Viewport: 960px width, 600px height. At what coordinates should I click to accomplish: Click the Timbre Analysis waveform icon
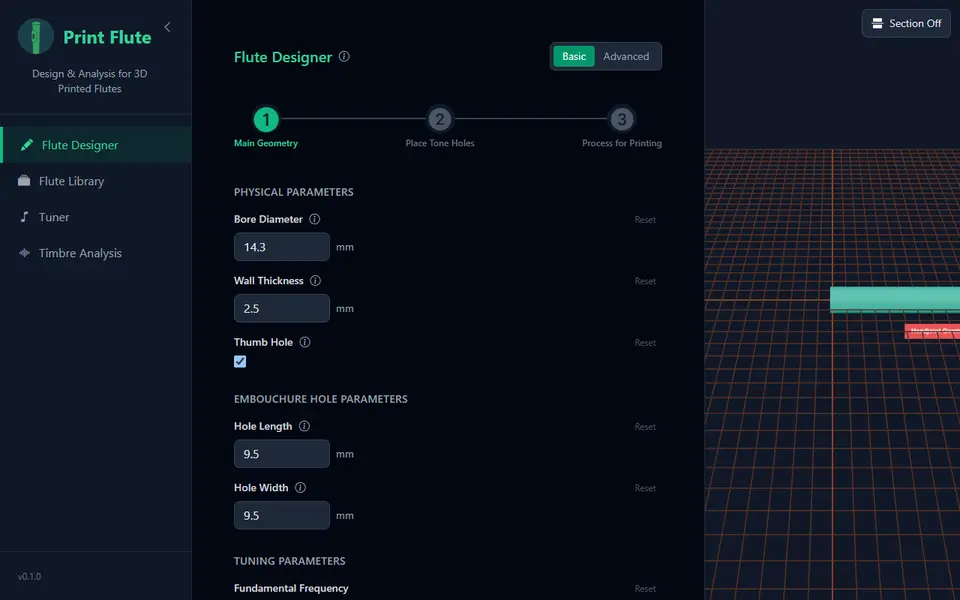point(24,253)
